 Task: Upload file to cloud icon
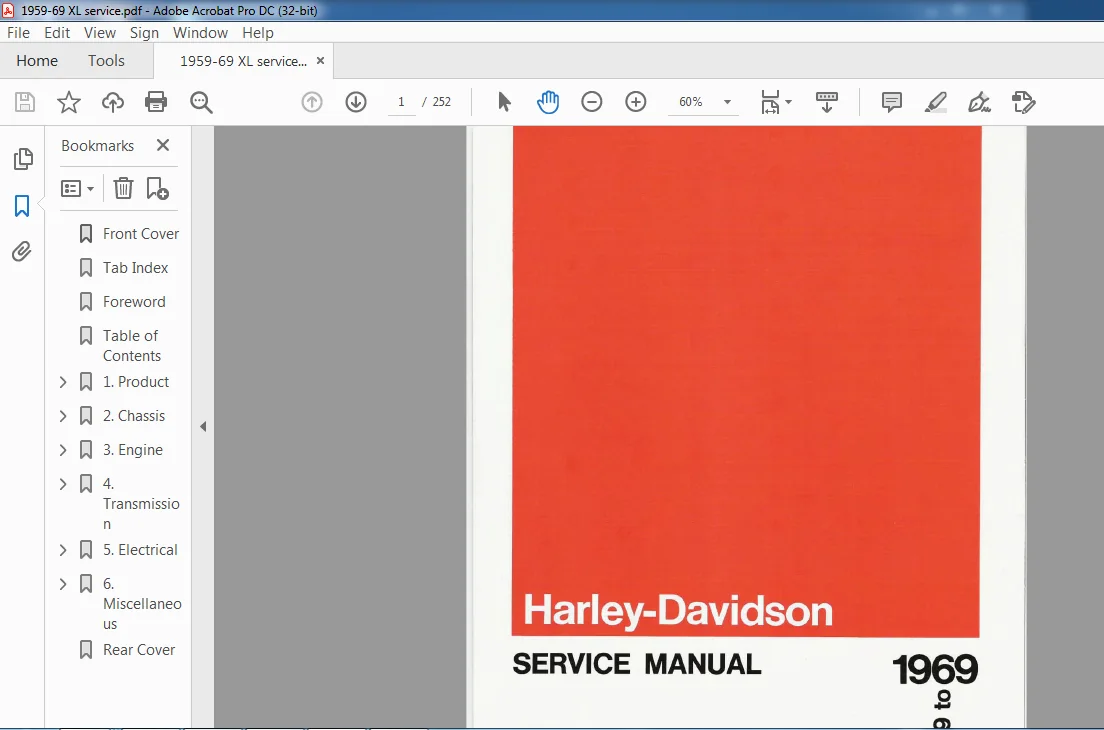click(x=113, y=102)
